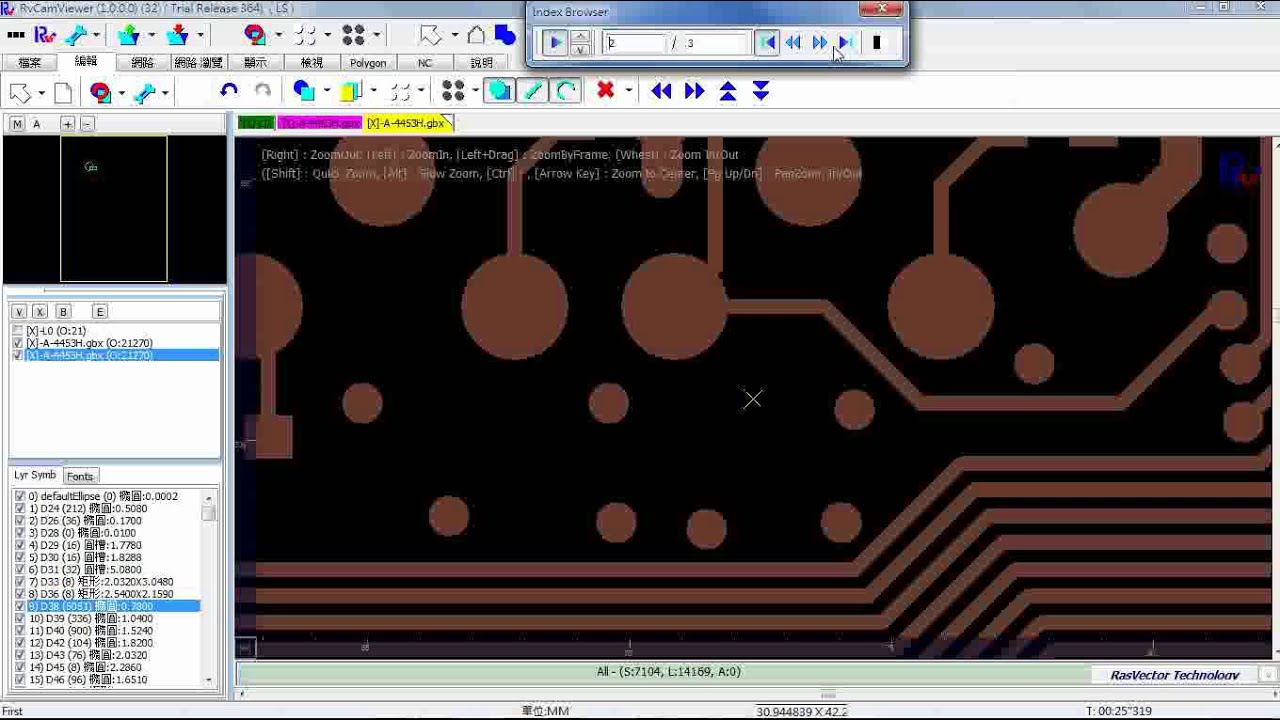Image resolution: width=1280 pixels, height=720 pixels.
Task: Open dropdown beside import icon
Action: [150, 35]
